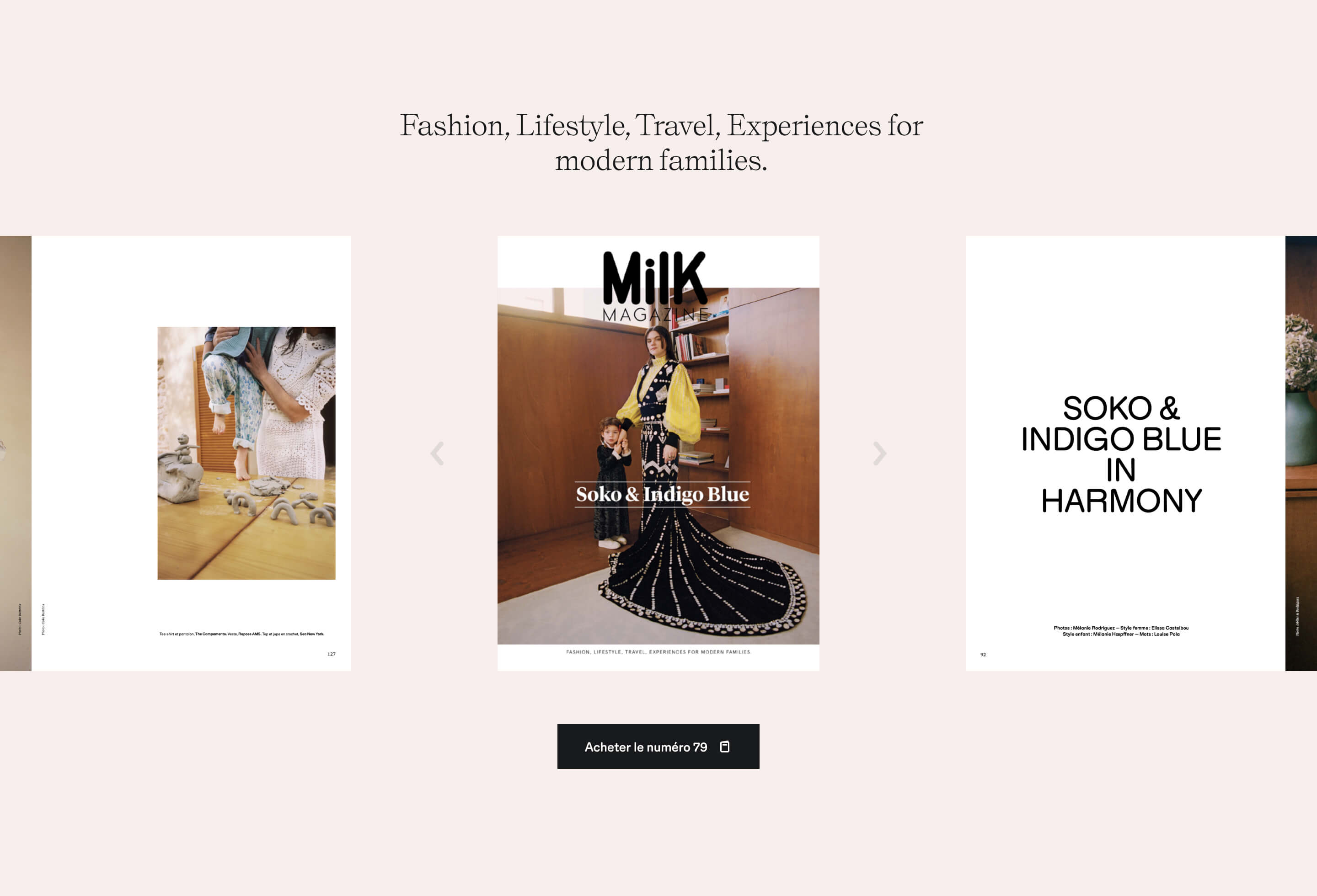Click the MilK Magazine logo on cover
Image resolution: width=1317 pixels, height=896 pixels.
[x=655, y=286]
